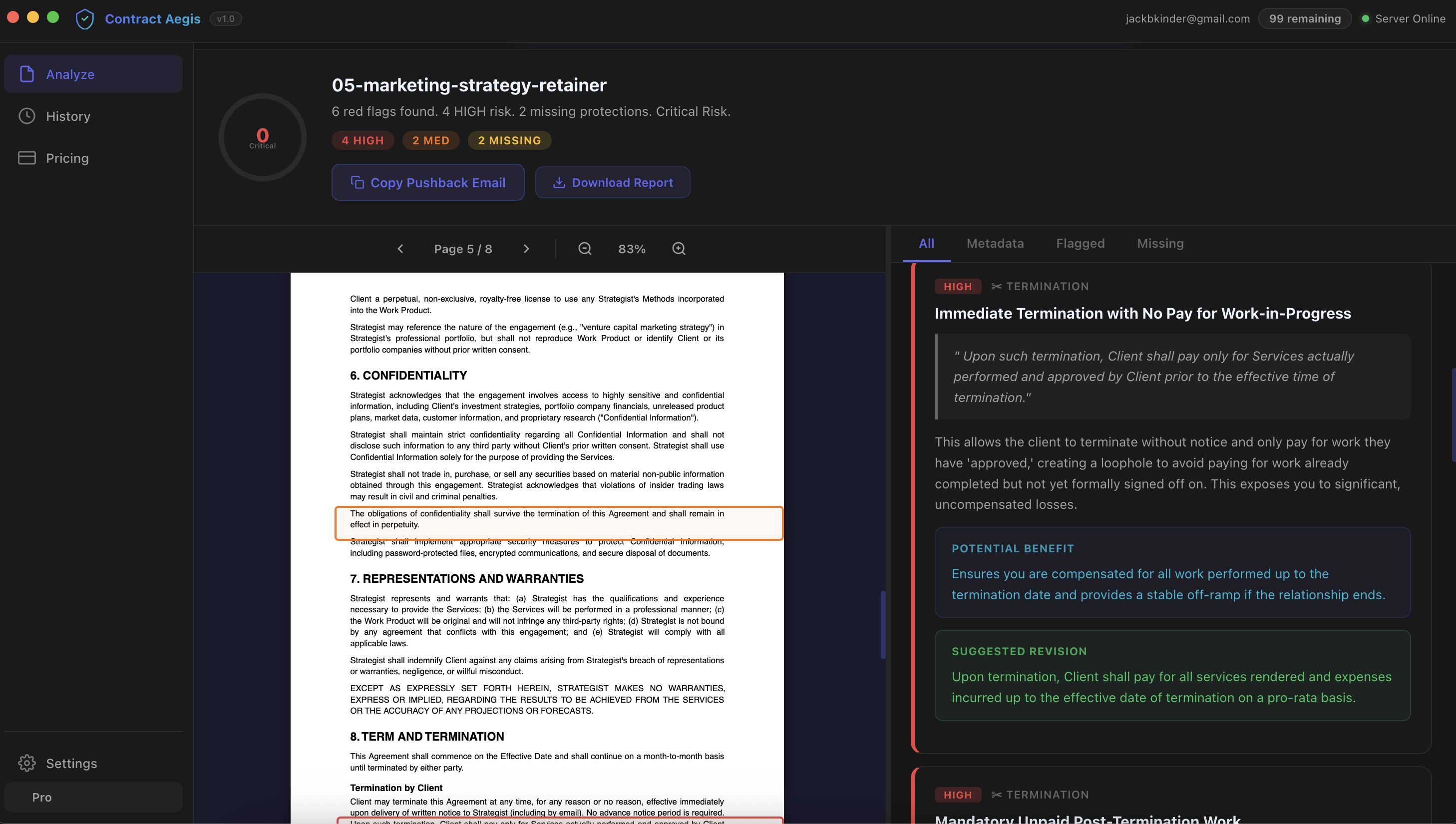Screen dimensions: 1456x824
Task: Open Settings via the gear icon
Action: [x=26, y=763]
